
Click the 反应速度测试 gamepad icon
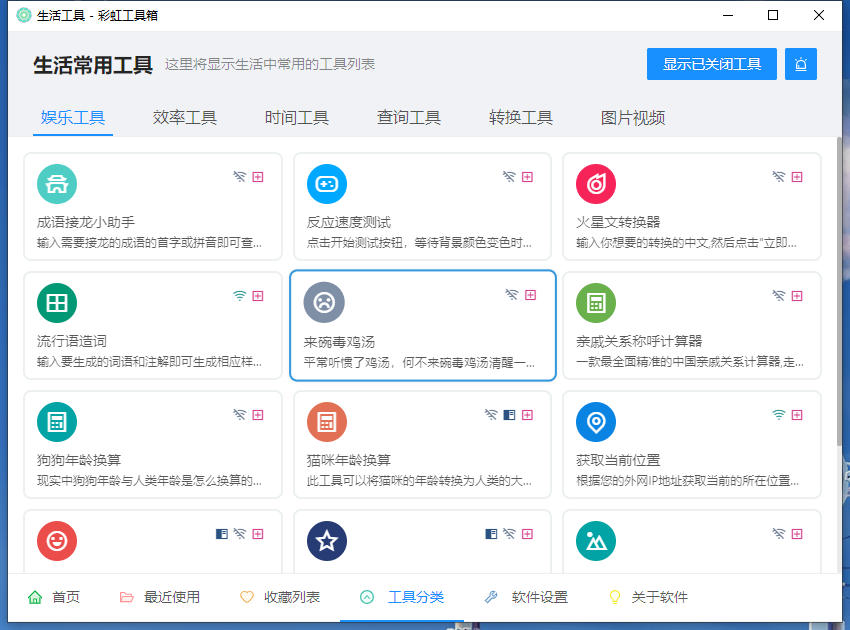coord(327,184)
